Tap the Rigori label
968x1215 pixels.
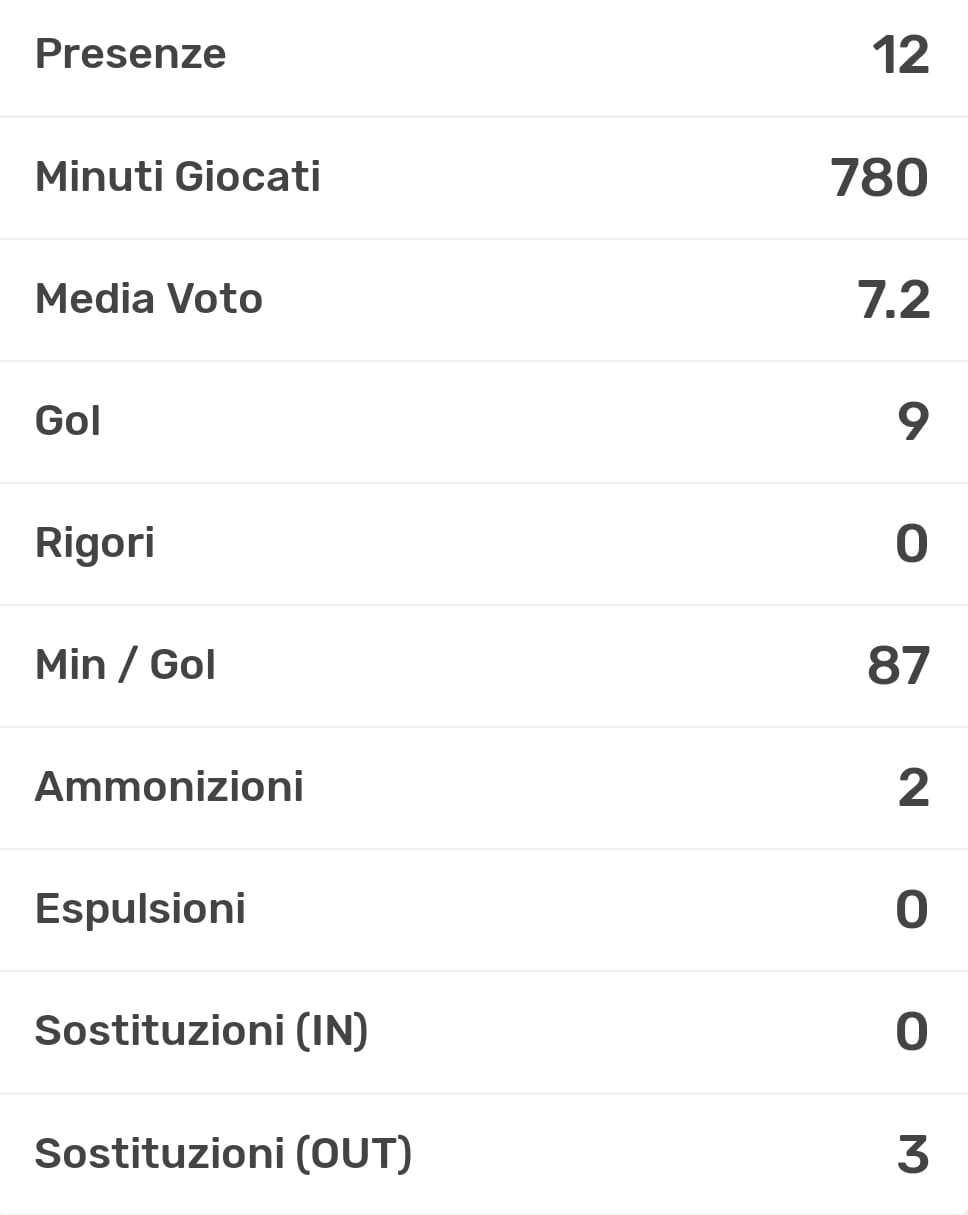point(94,543)
